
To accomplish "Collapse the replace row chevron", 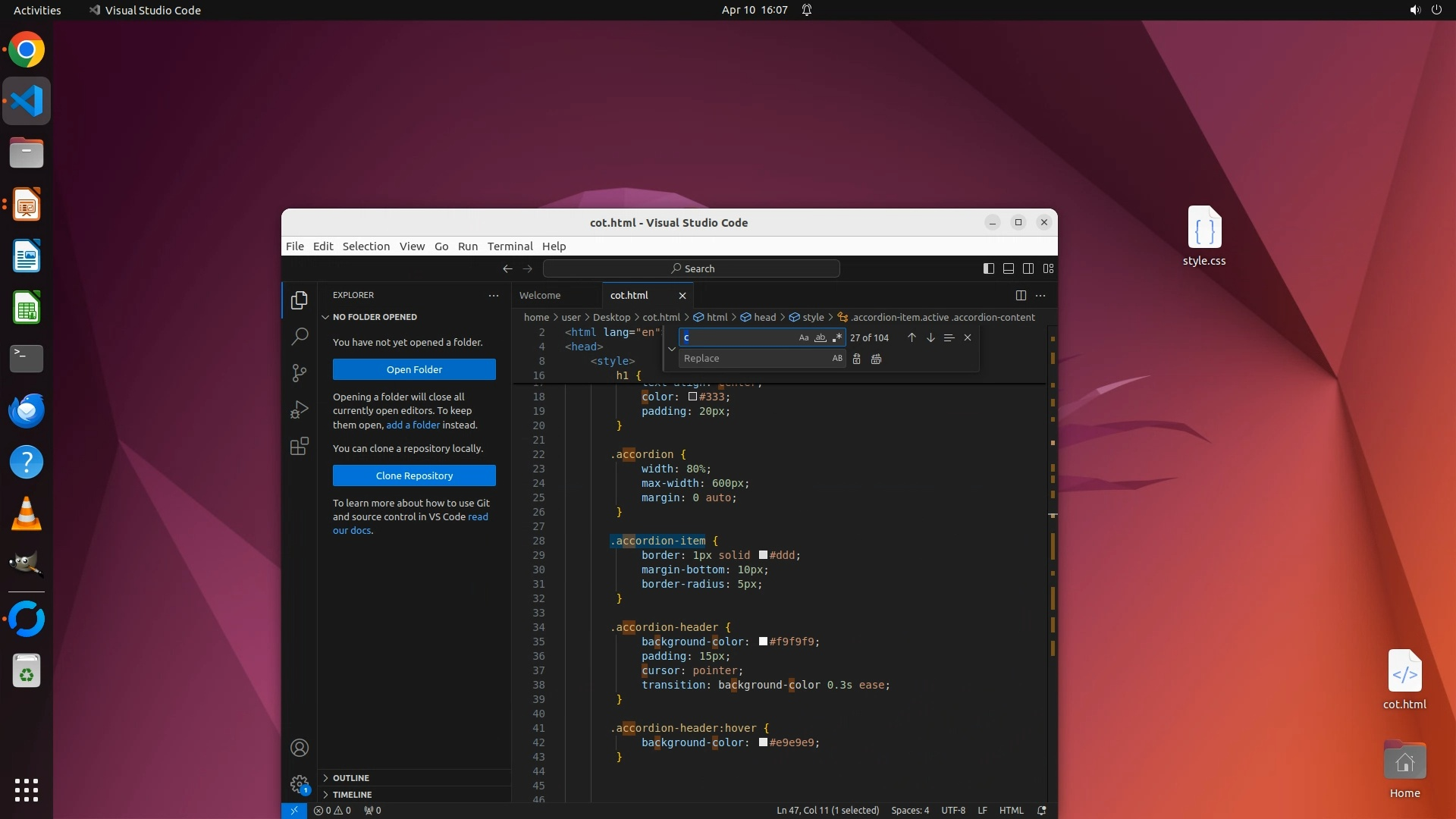I will (x=671, y=349).
